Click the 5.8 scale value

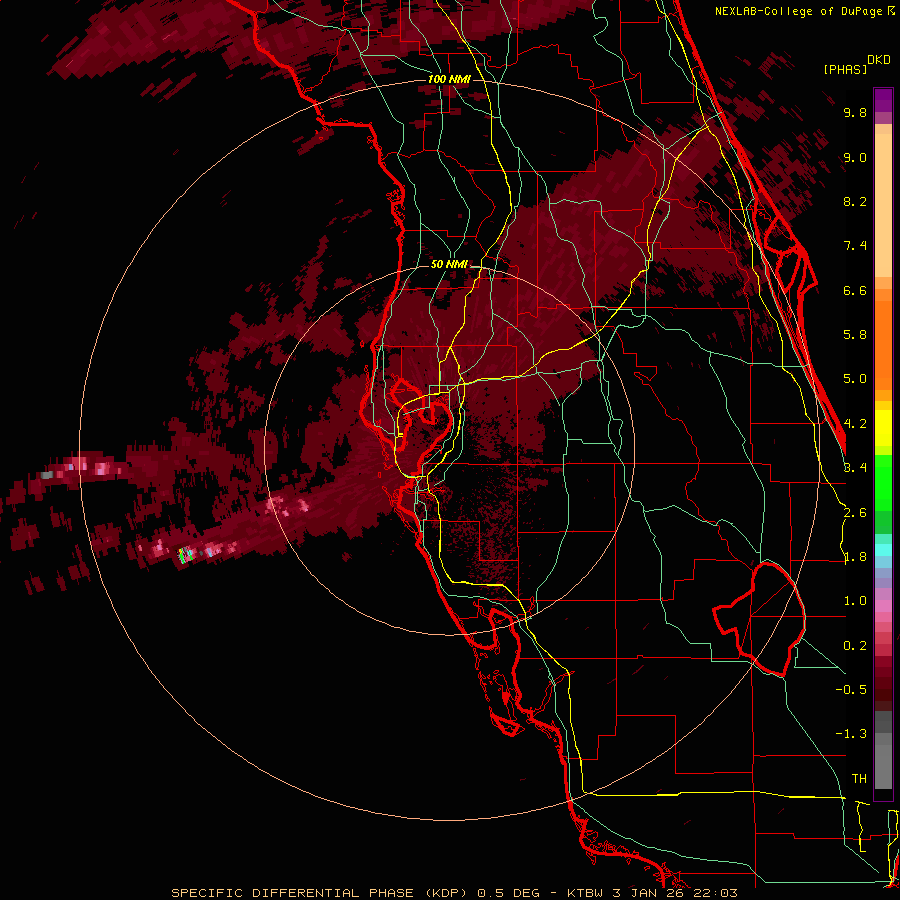click(x=855, y=335)
